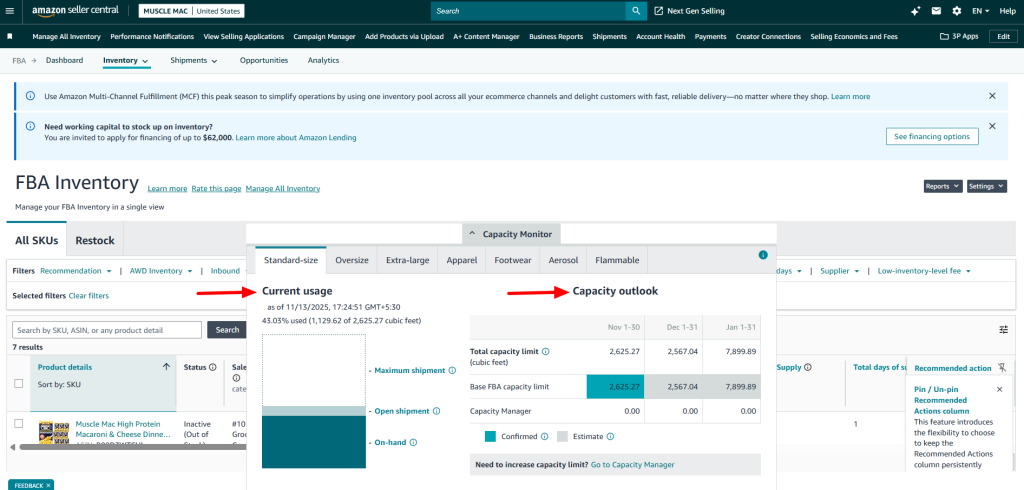Open the settings gear icon
1024x490 pixels.
957,11
